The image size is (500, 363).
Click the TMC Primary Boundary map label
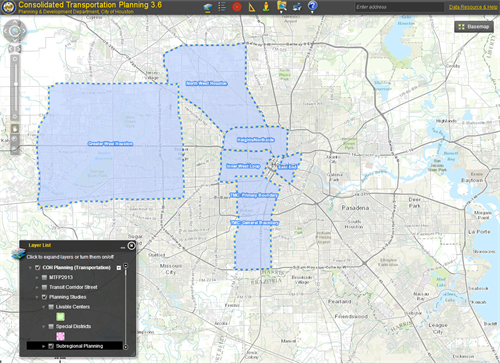tap(254, 195)
